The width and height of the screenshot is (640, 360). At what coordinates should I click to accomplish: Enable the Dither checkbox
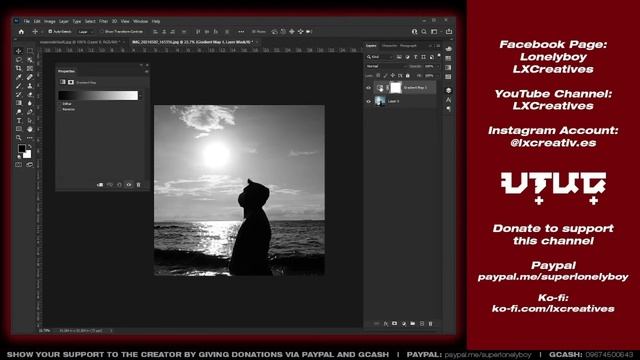60,104
